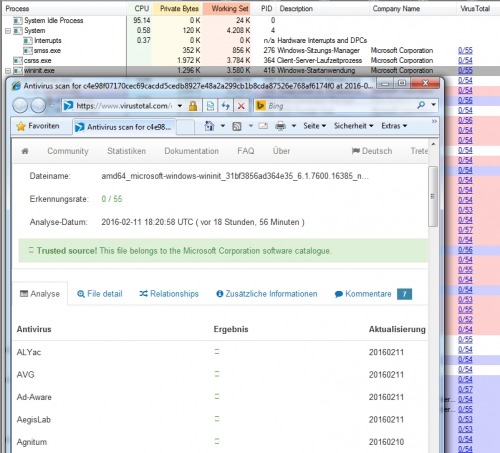
Task: Click the Interrupts process icon
Action: coord(28,41)
